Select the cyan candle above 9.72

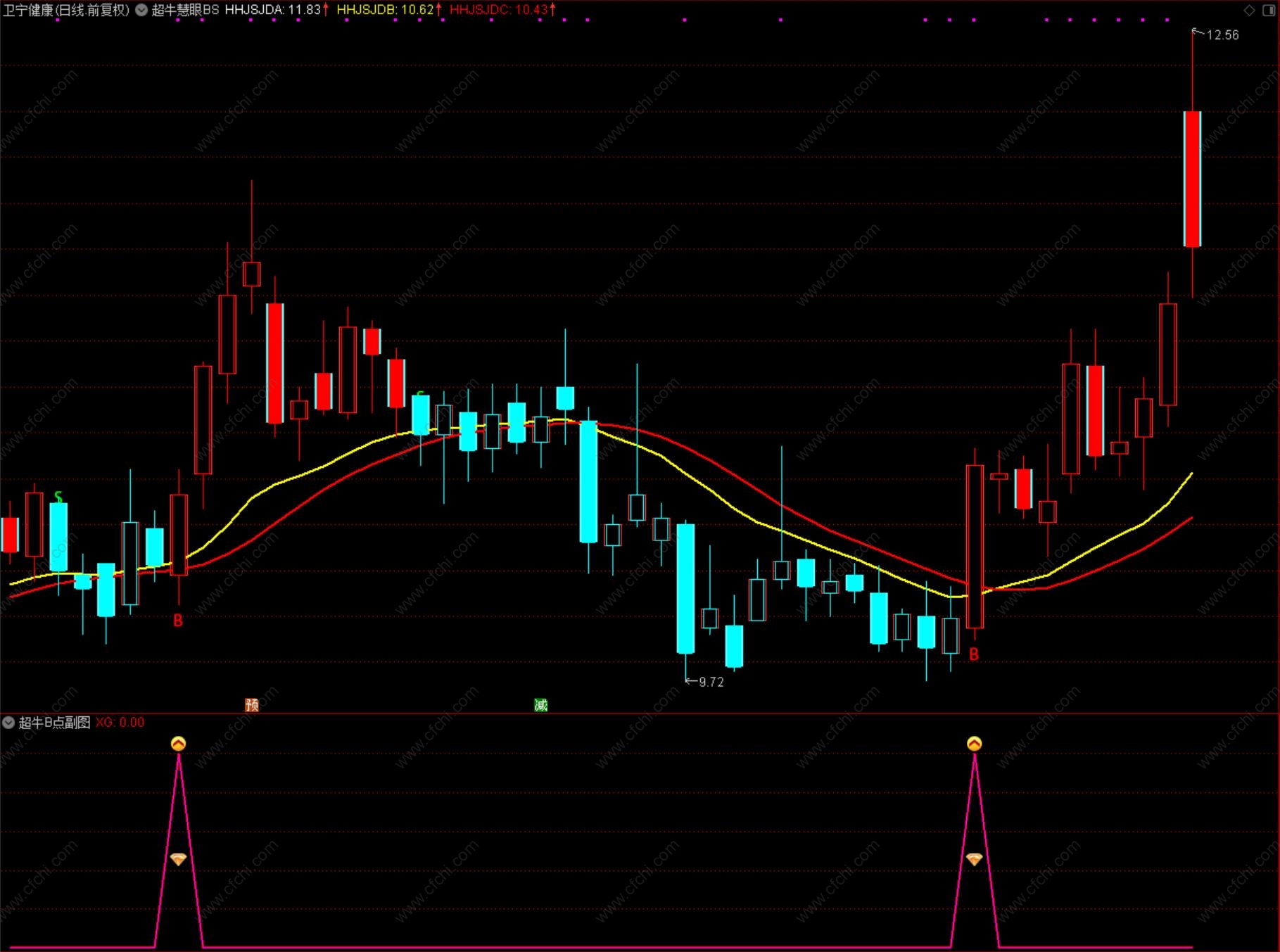pos(685,588)
